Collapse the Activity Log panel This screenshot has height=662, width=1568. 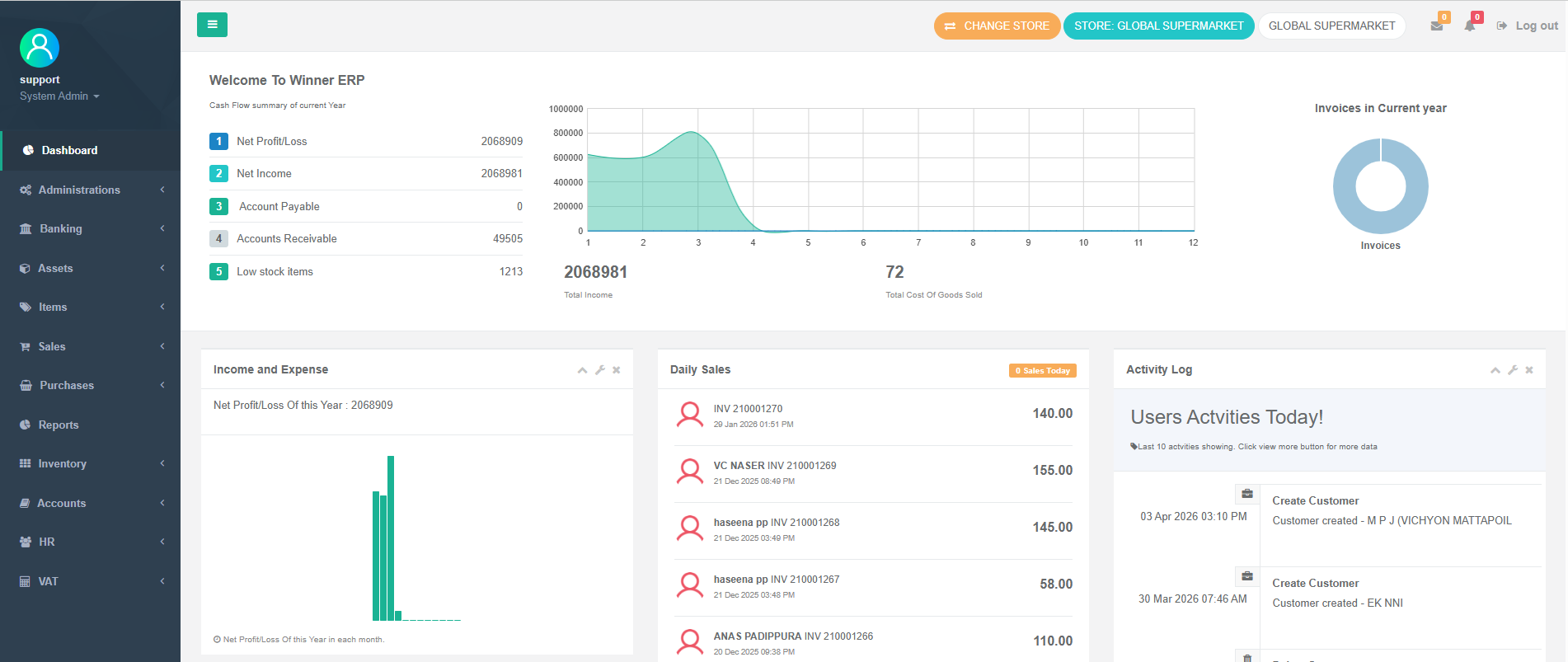(1495, 370)
